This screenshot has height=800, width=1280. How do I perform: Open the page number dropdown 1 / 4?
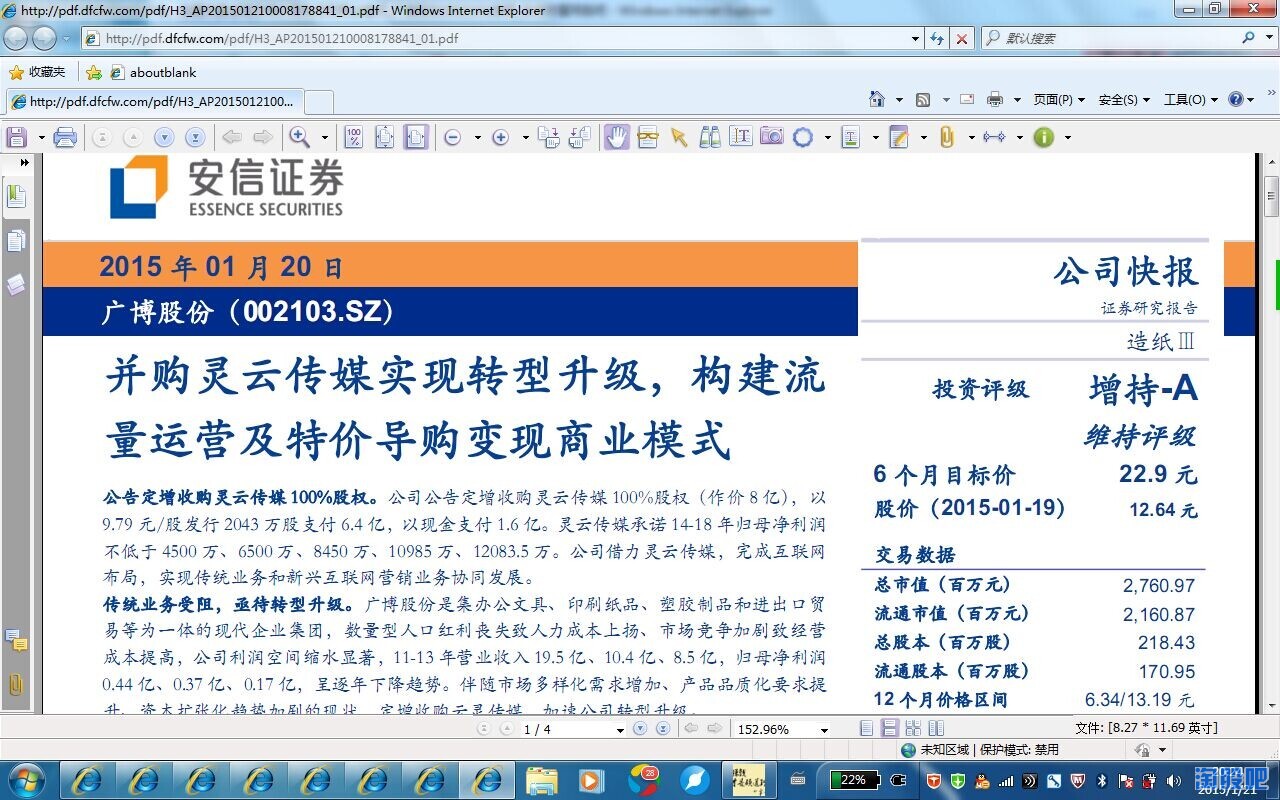(x=620, y=730)
